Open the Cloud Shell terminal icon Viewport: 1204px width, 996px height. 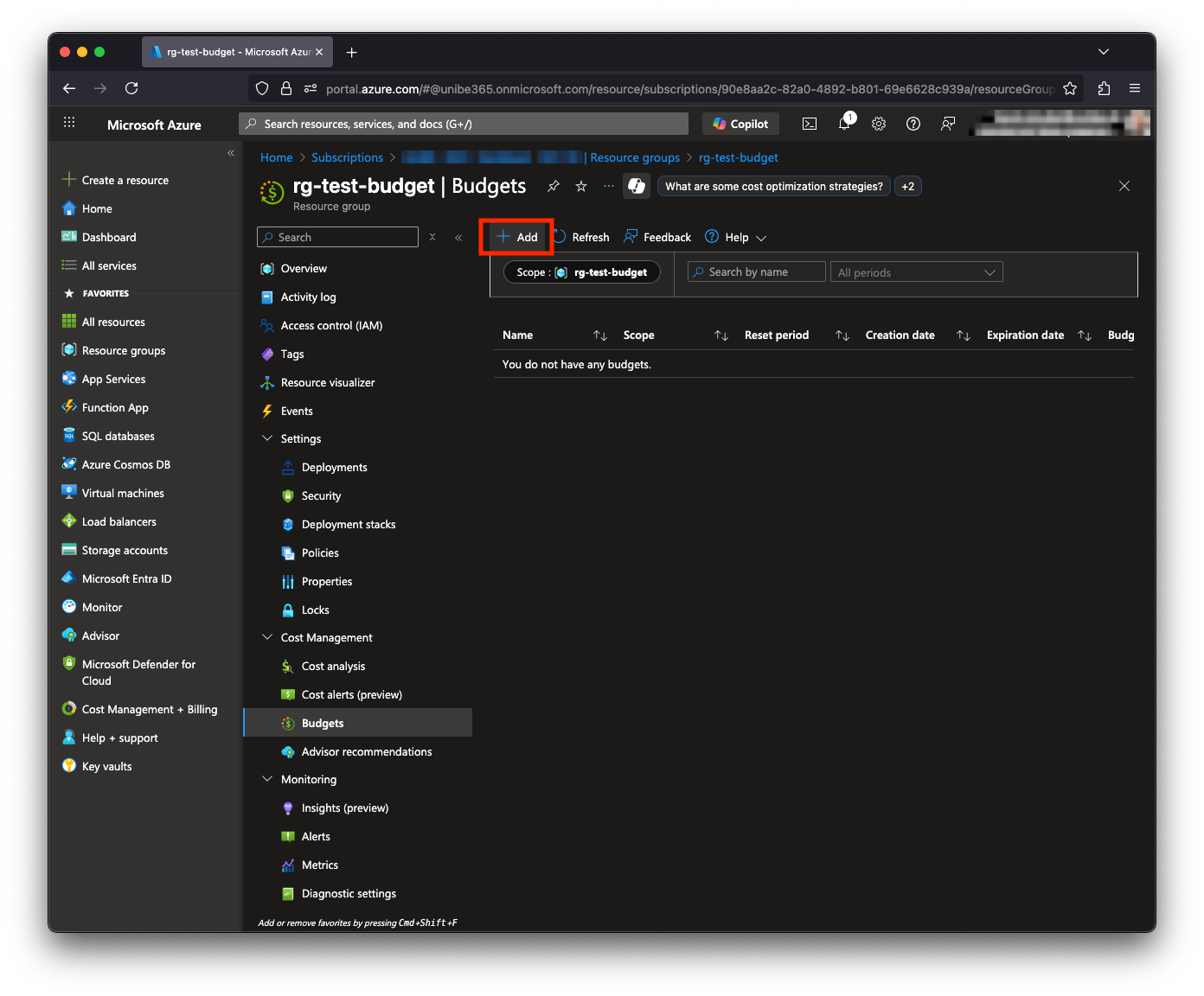(810, 123)
